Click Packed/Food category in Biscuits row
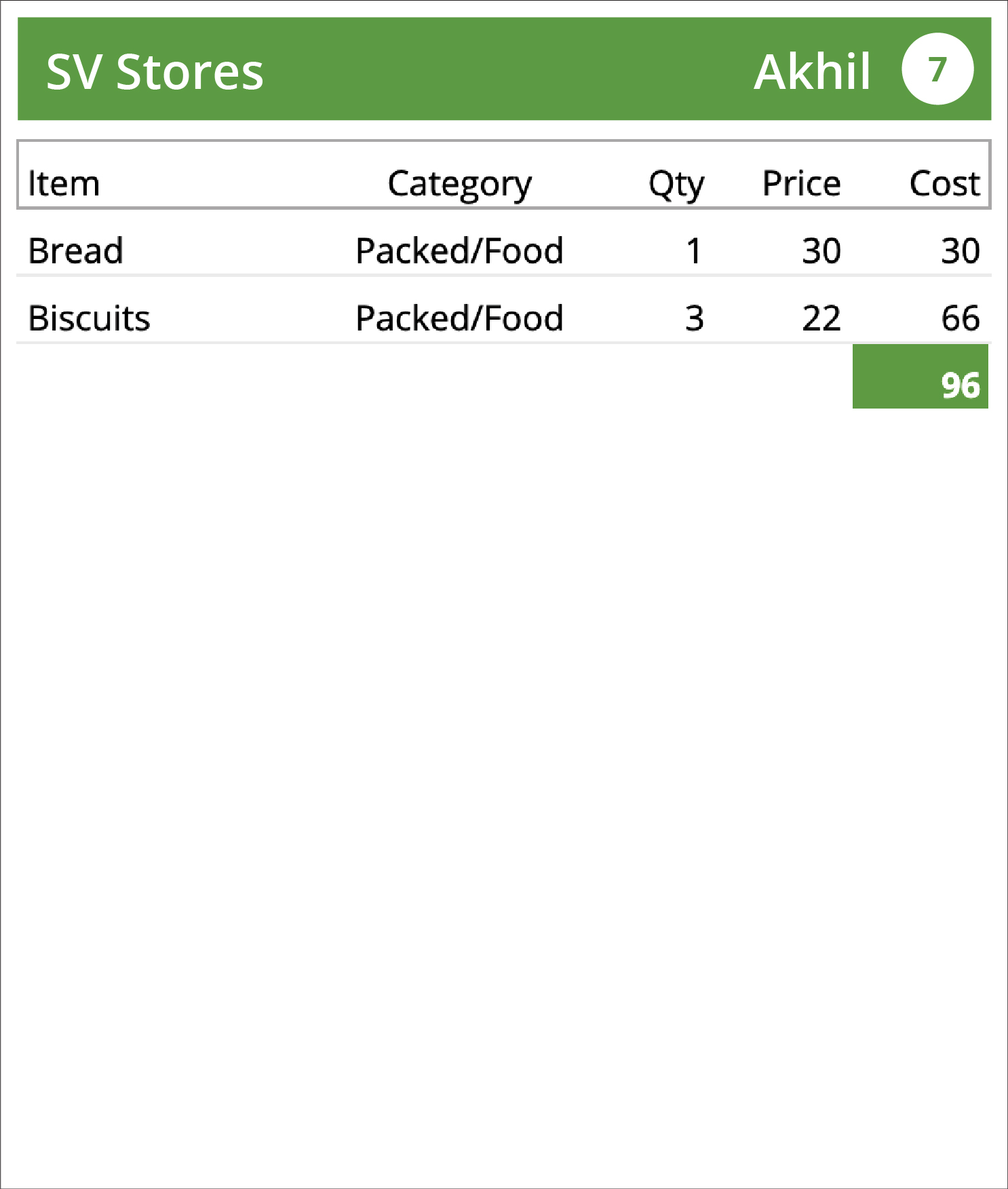Image resolution: width=1008 pixels, height=1189 pixels. click(x=459, y=318)
